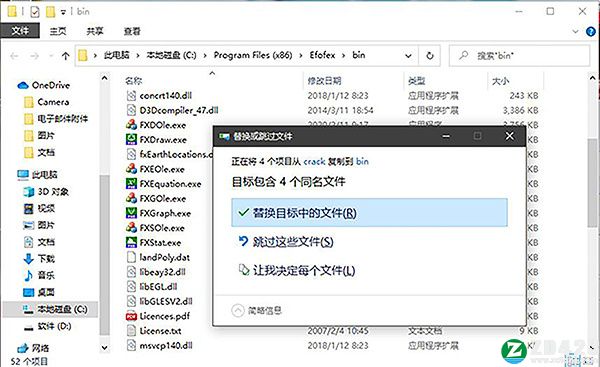The width and height of the screenshot is (600, 367).
Task: Select 本地磁盘 (C:) in navigation pane
Action: pyautogui.click(x=50, y=309)
